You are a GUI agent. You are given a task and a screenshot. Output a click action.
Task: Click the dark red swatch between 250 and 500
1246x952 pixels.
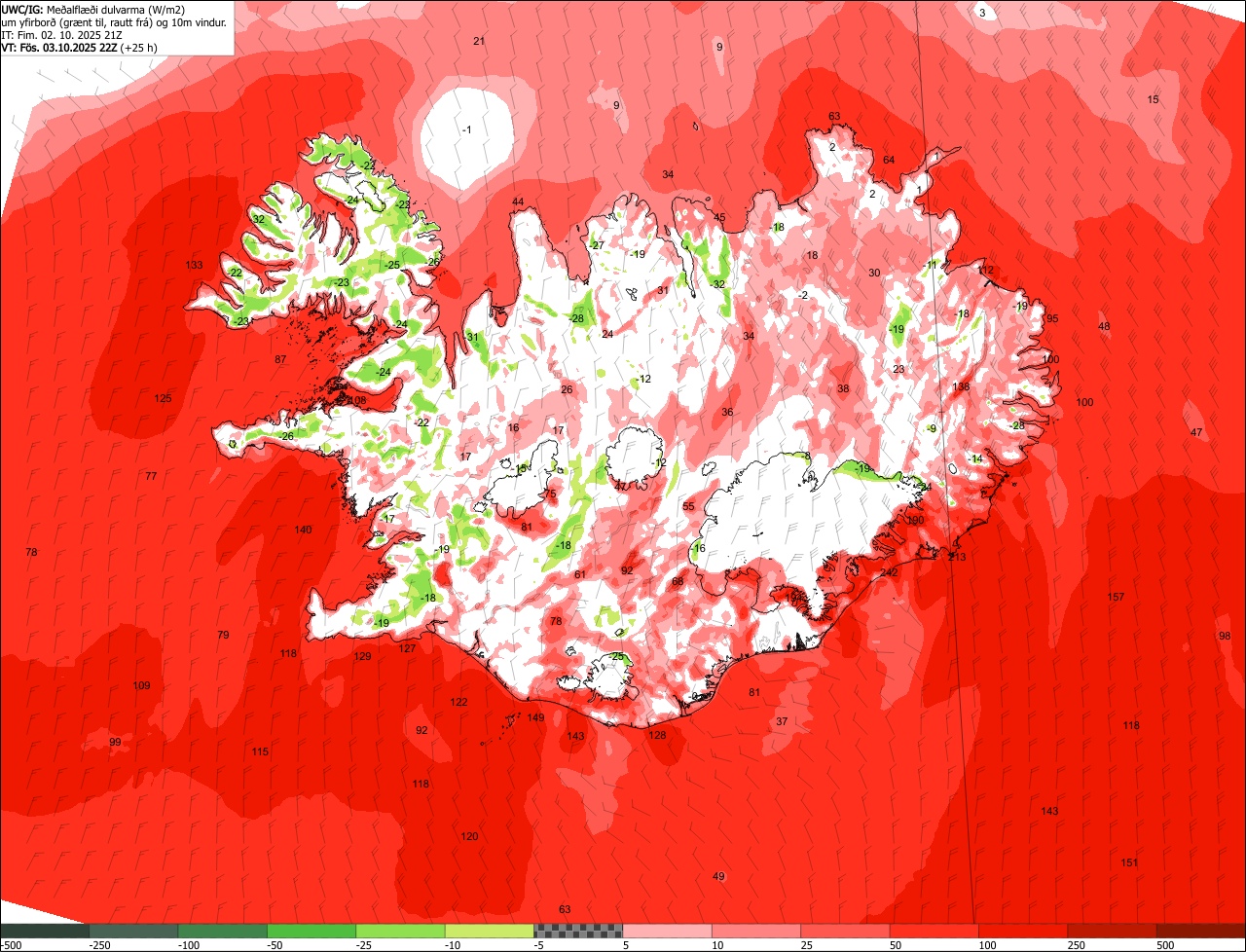coord(1113,931)
